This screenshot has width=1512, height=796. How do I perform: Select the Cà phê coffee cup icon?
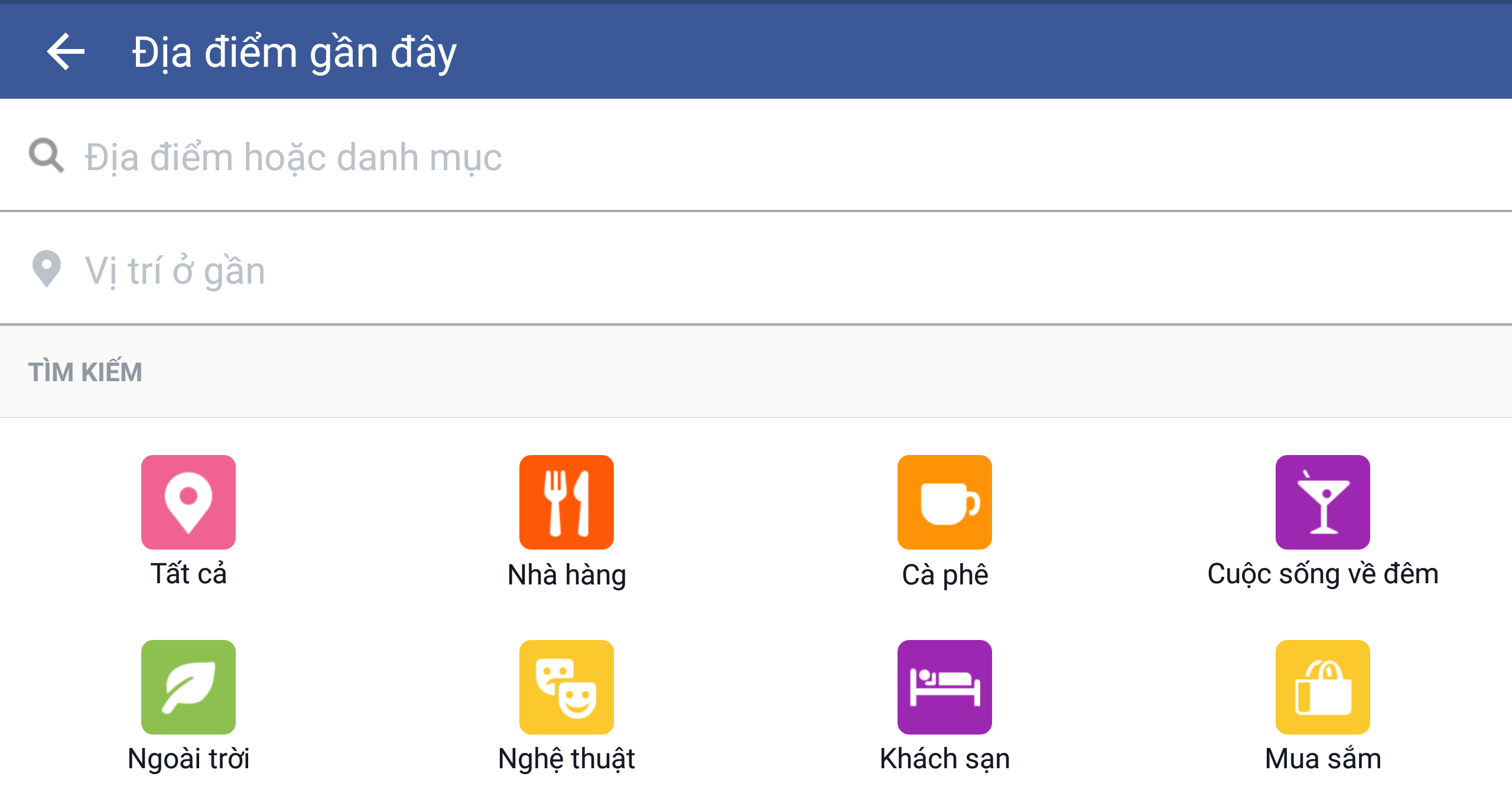tap(944, 502)
